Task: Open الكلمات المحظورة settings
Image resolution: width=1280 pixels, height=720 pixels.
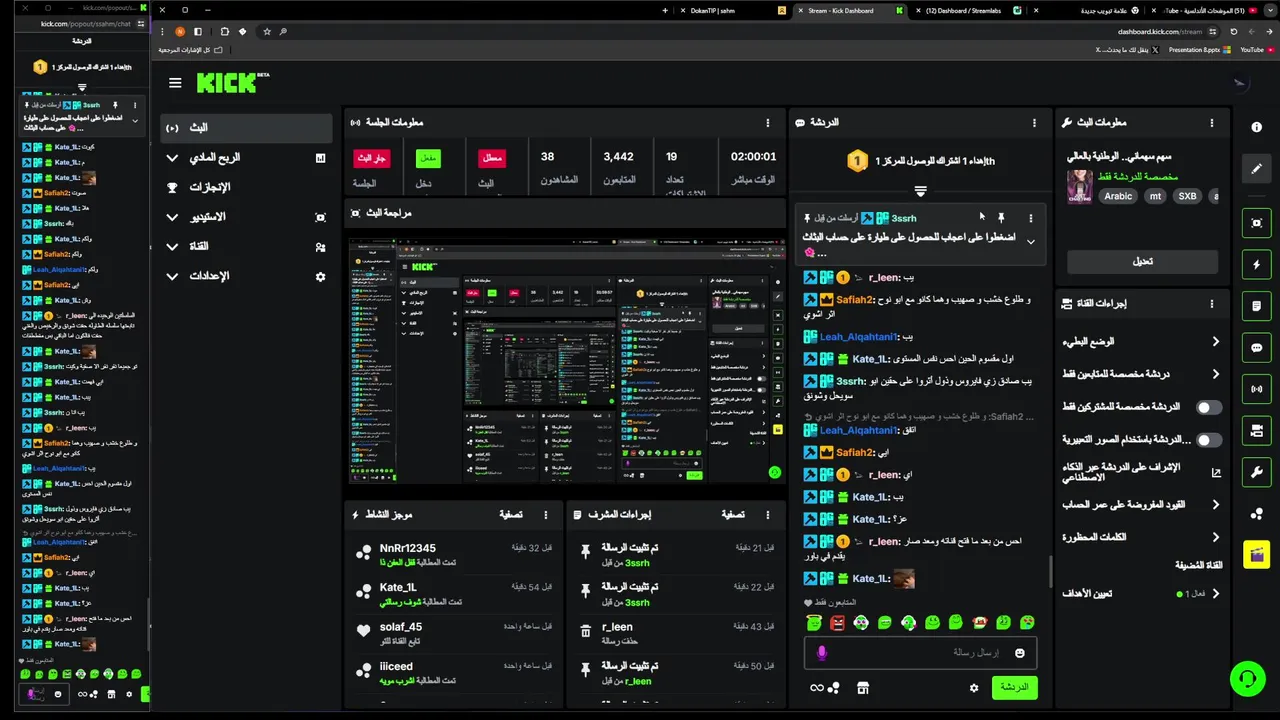Action: coord(1141,537)
